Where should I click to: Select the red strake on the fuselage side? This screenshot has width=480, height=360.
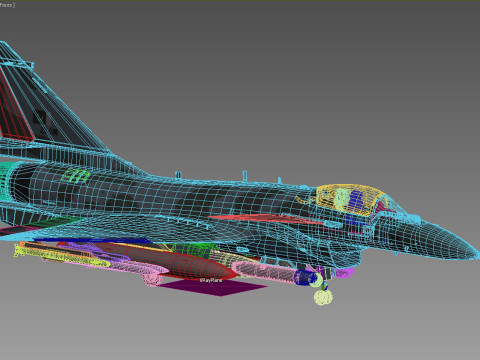pos(267,219)
